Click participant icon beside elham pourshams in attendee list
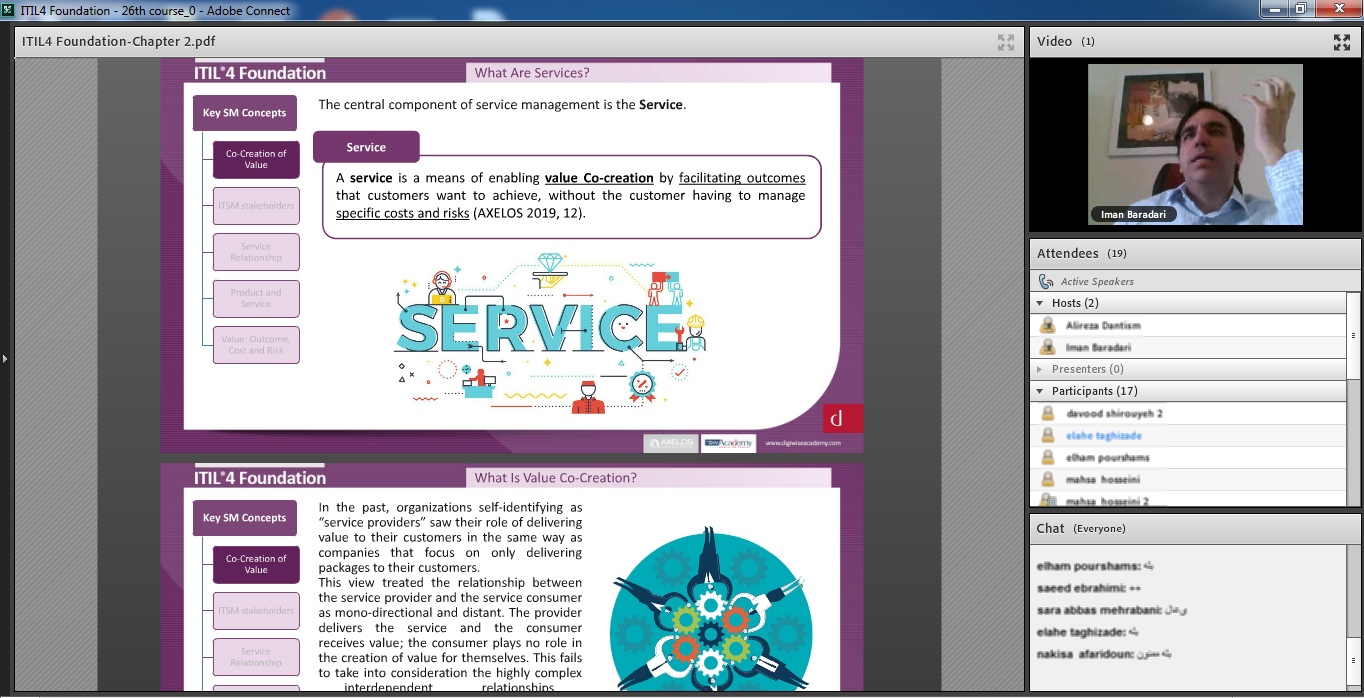The width and height of the screenshot is (1364, 698). coord(1048,457)
